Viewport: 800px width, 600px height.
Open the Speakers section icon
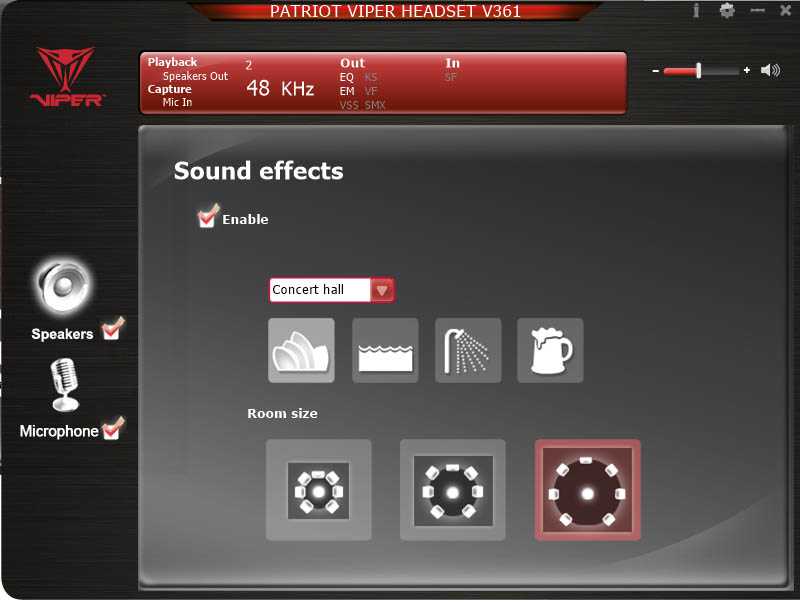pyautogui.click(x=63, y=286)
